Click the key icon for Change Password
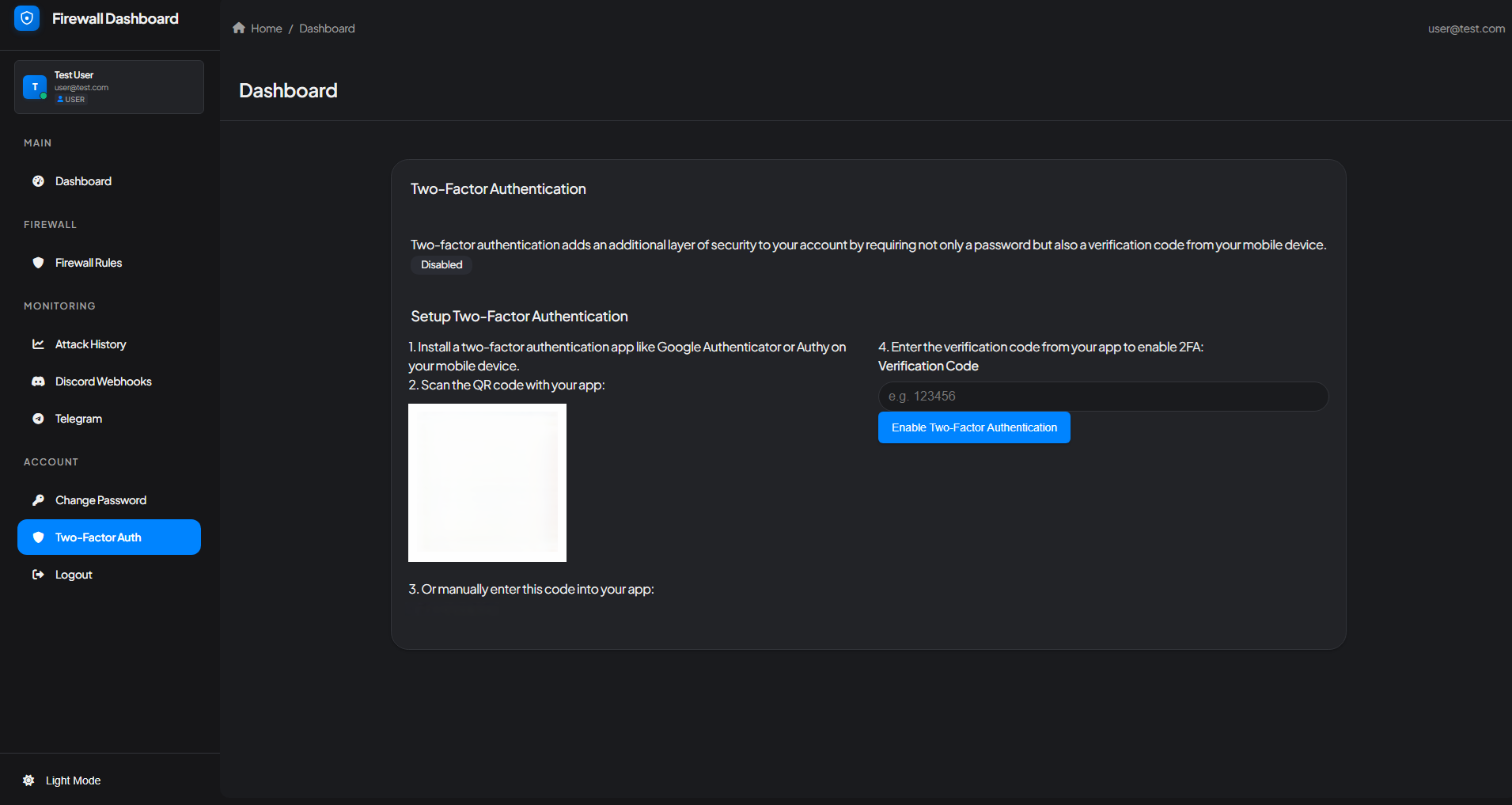Viewport: 1512px width, 805px height. [38, 500]
